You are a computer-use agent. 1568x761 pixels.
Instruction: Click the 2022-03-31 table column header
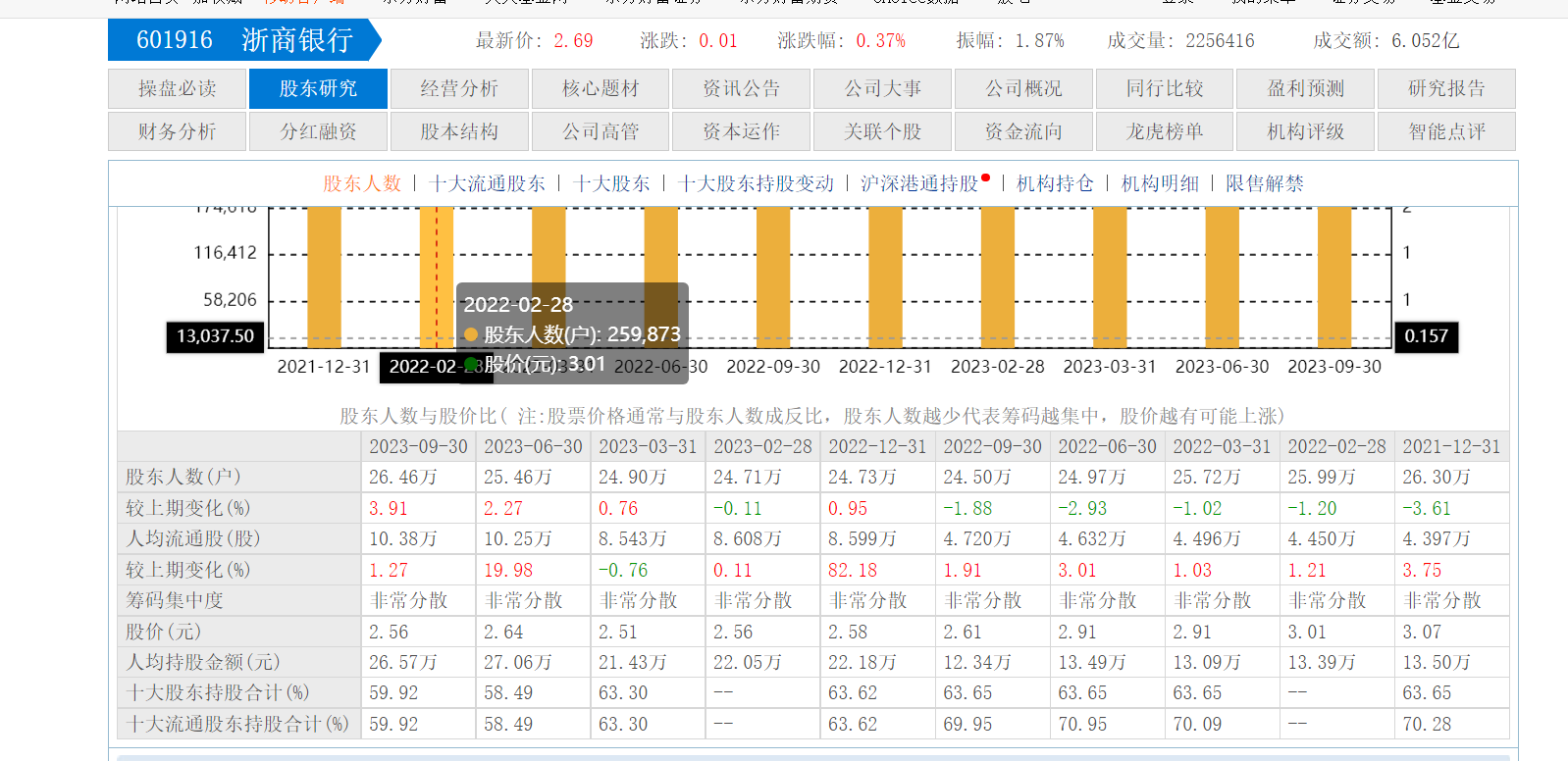(1222, 446)
